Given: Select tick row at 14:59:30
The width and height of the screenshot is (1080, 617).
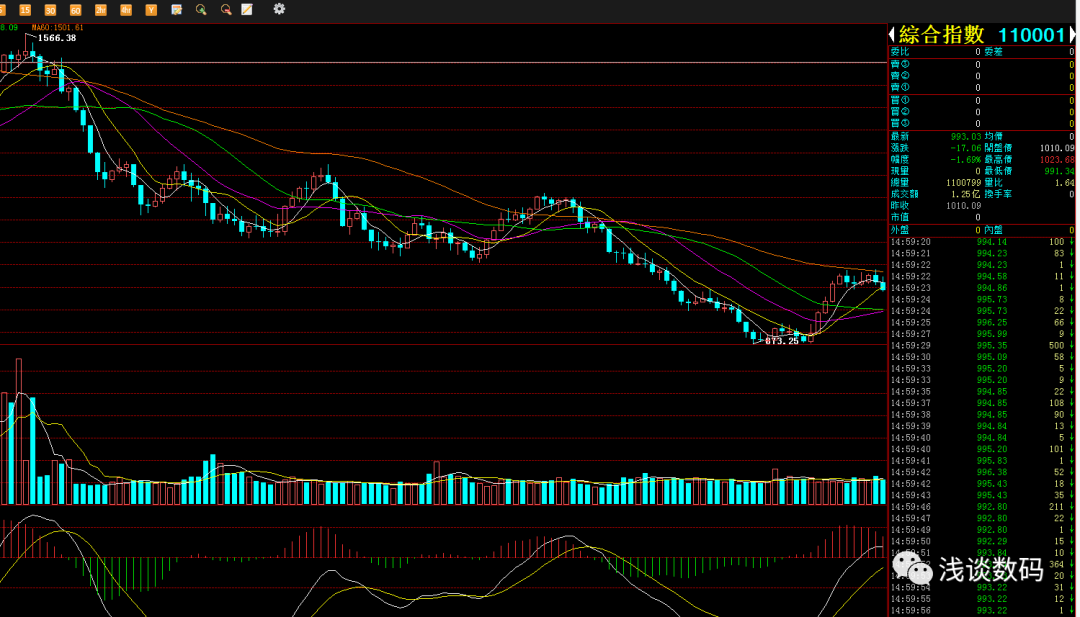Looking at the screenshot, I should (982, 357).
